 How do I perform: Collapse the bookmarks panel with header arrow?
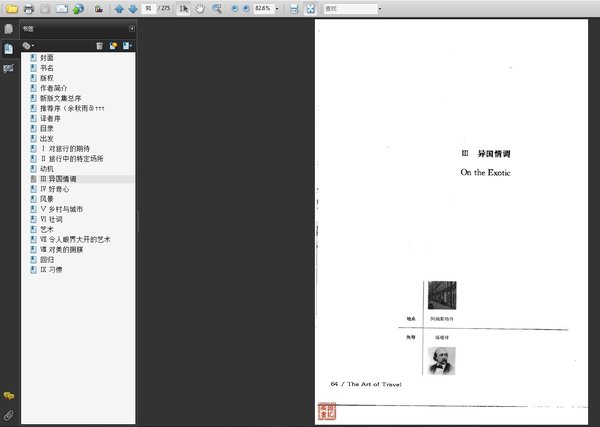coord(132,29)
